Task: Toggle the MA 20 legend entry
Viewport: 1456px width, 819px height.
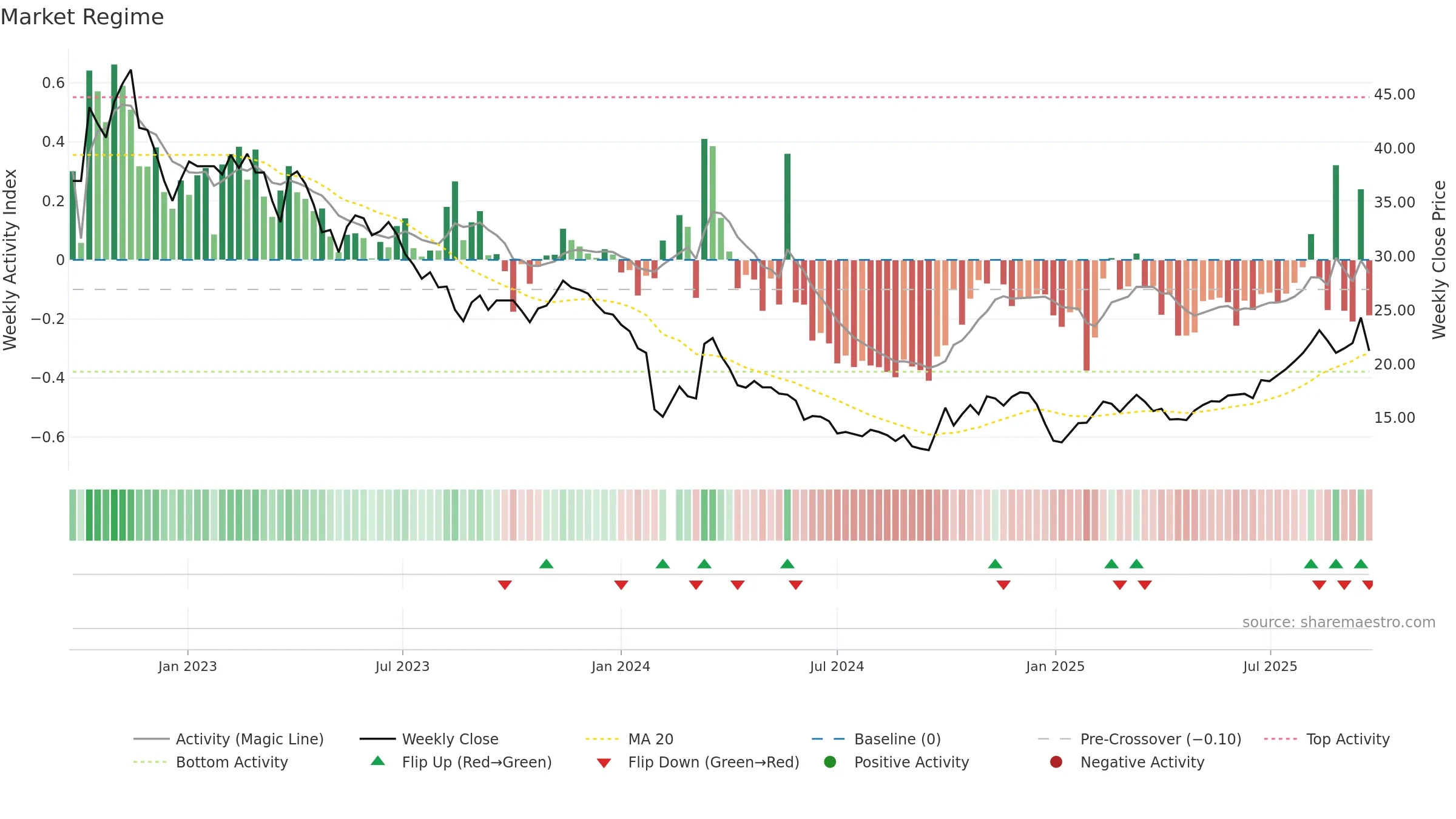Action: (629, 739)
